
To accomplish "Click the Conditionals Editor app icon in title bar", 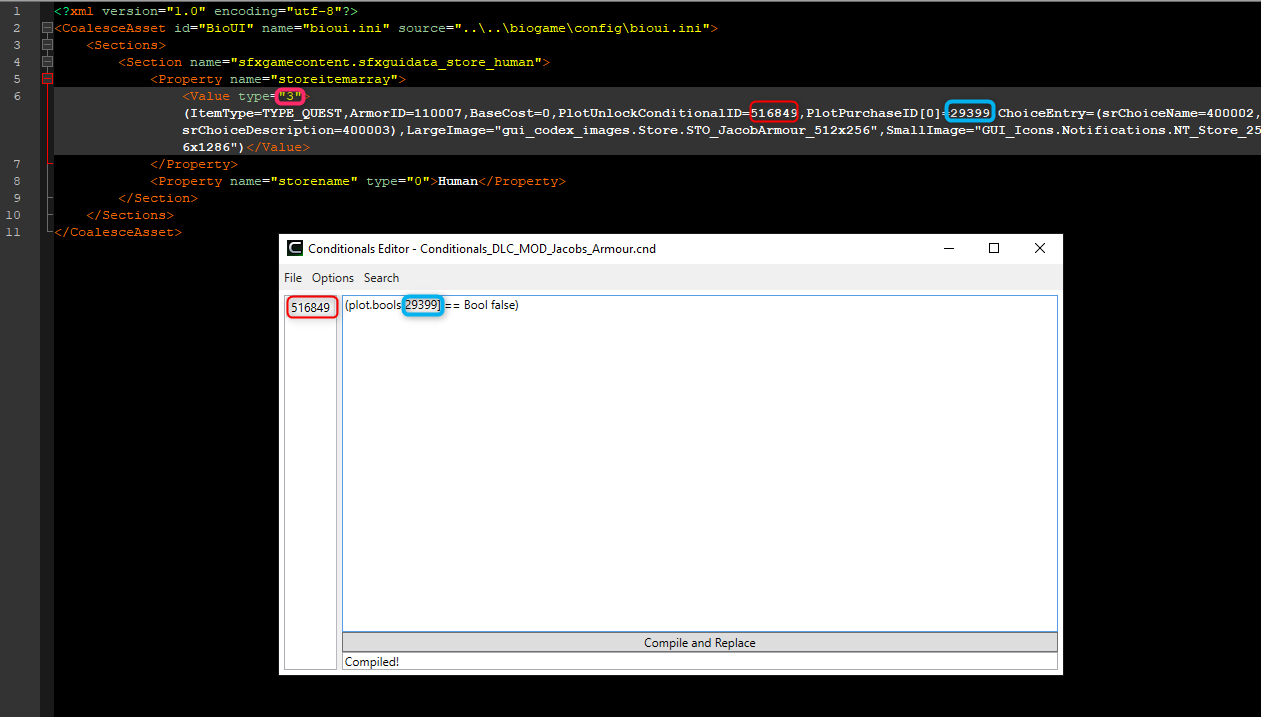I will click(295, 248).
